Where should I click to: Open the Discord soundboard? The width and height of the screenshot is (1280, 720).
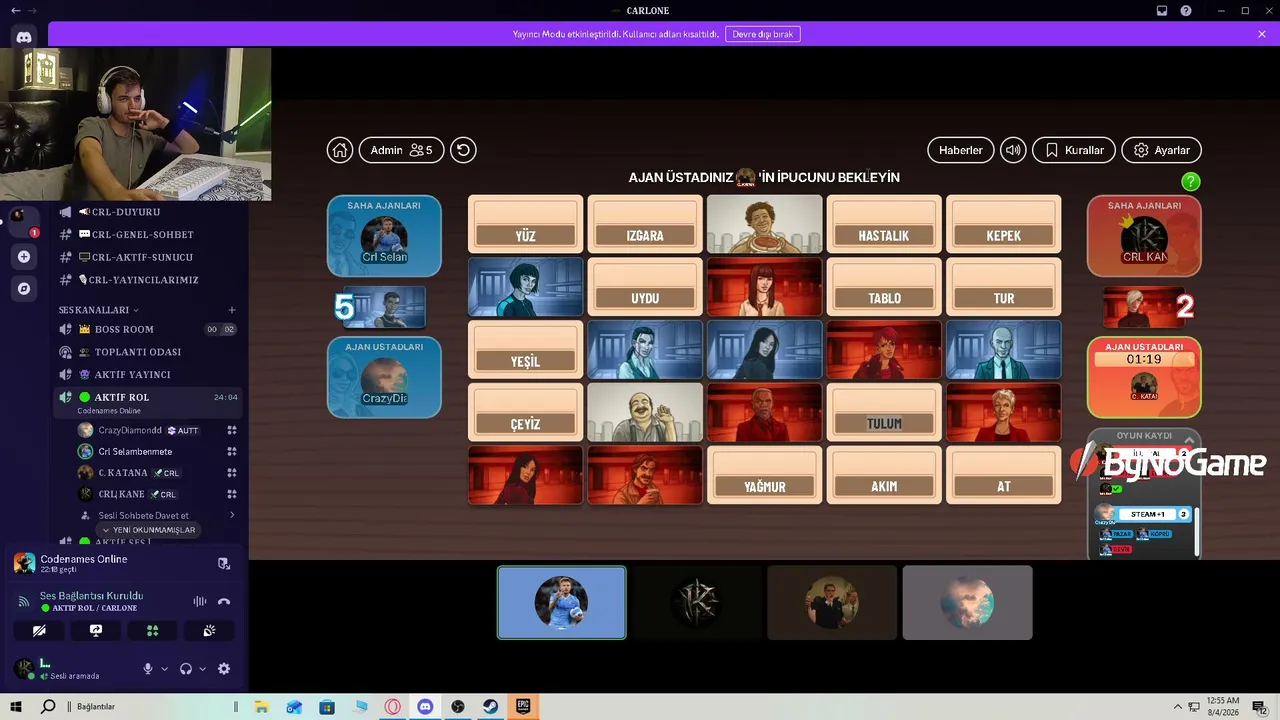[x=209, y=631]
